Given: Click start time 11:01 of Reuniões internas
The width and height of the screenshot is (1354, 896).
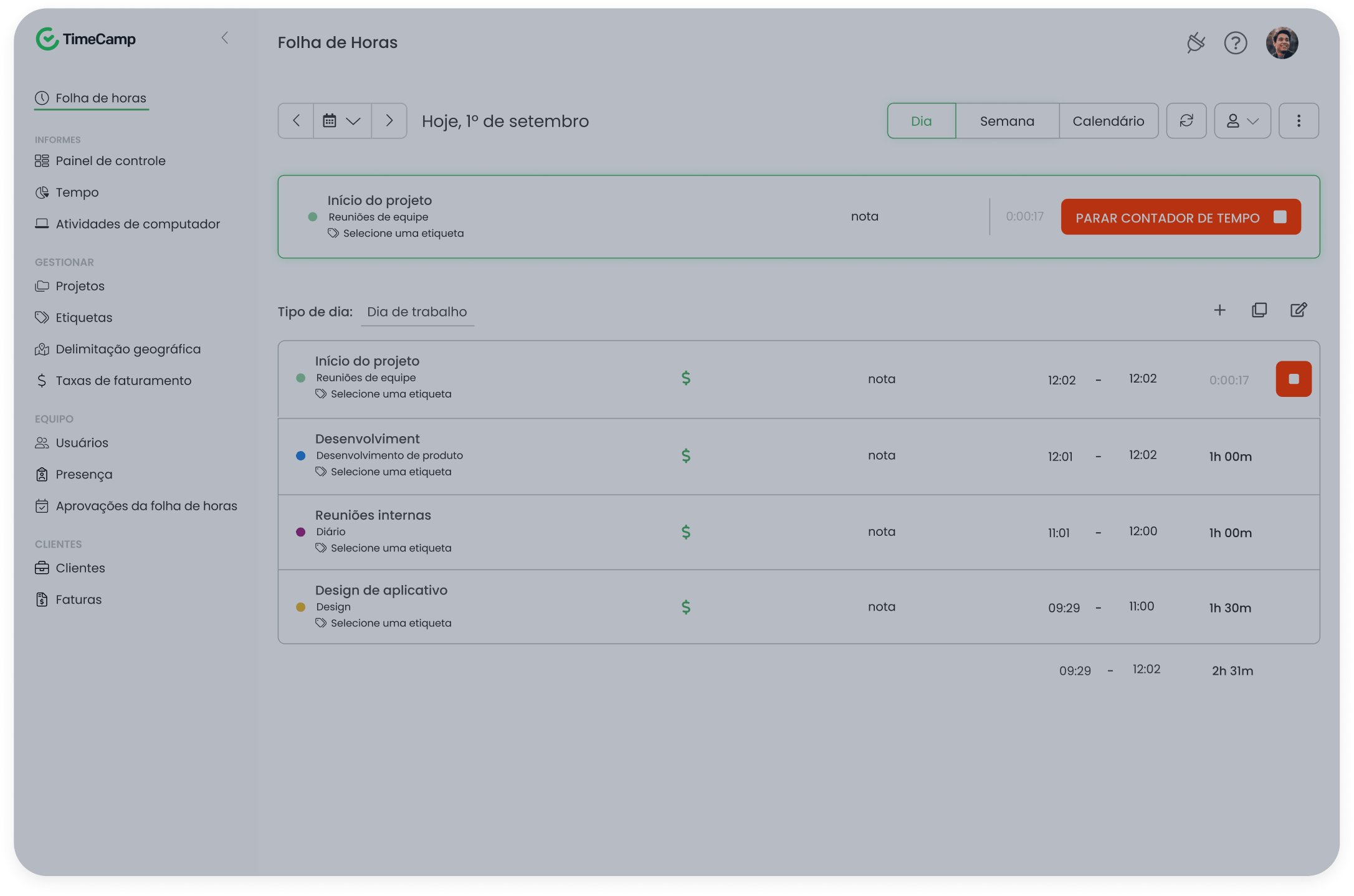Looking at the screenshot, I should pos(1059,533).
